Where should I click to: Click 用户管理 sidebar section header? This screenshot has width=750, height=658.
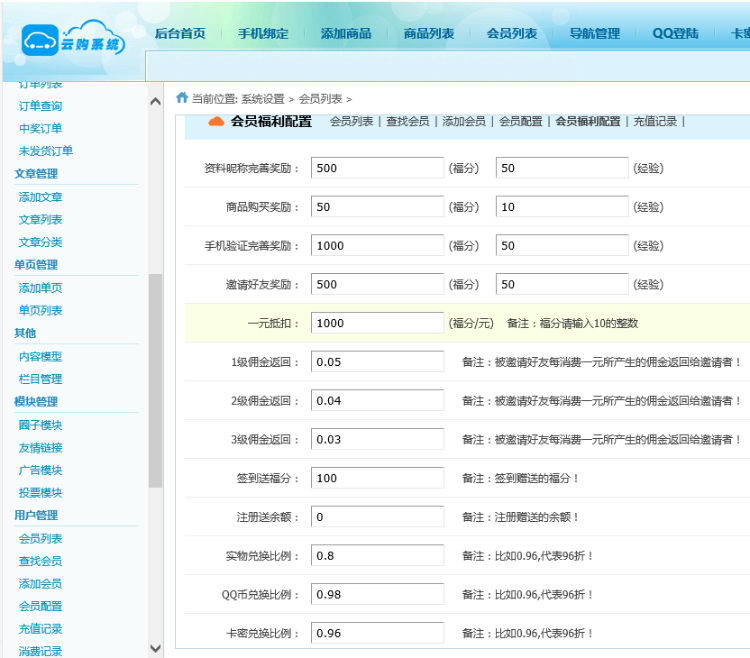36,515
